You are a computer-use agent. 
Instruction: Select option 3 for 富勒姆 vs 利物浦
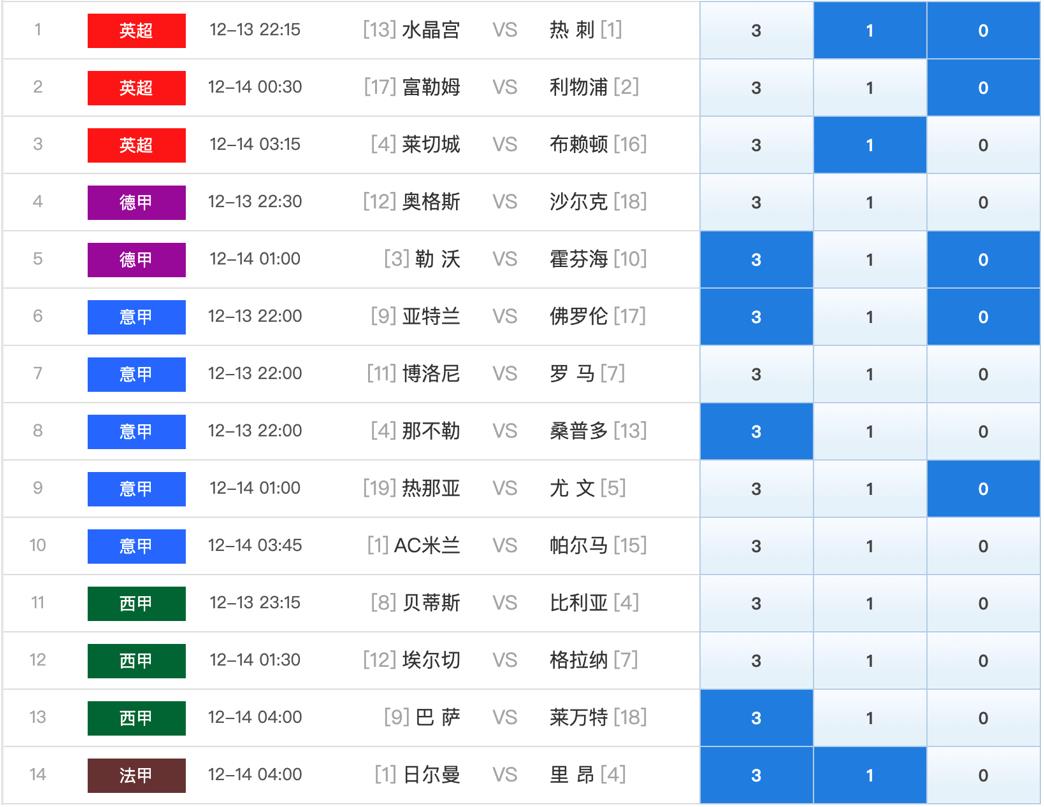pos(756,88)
